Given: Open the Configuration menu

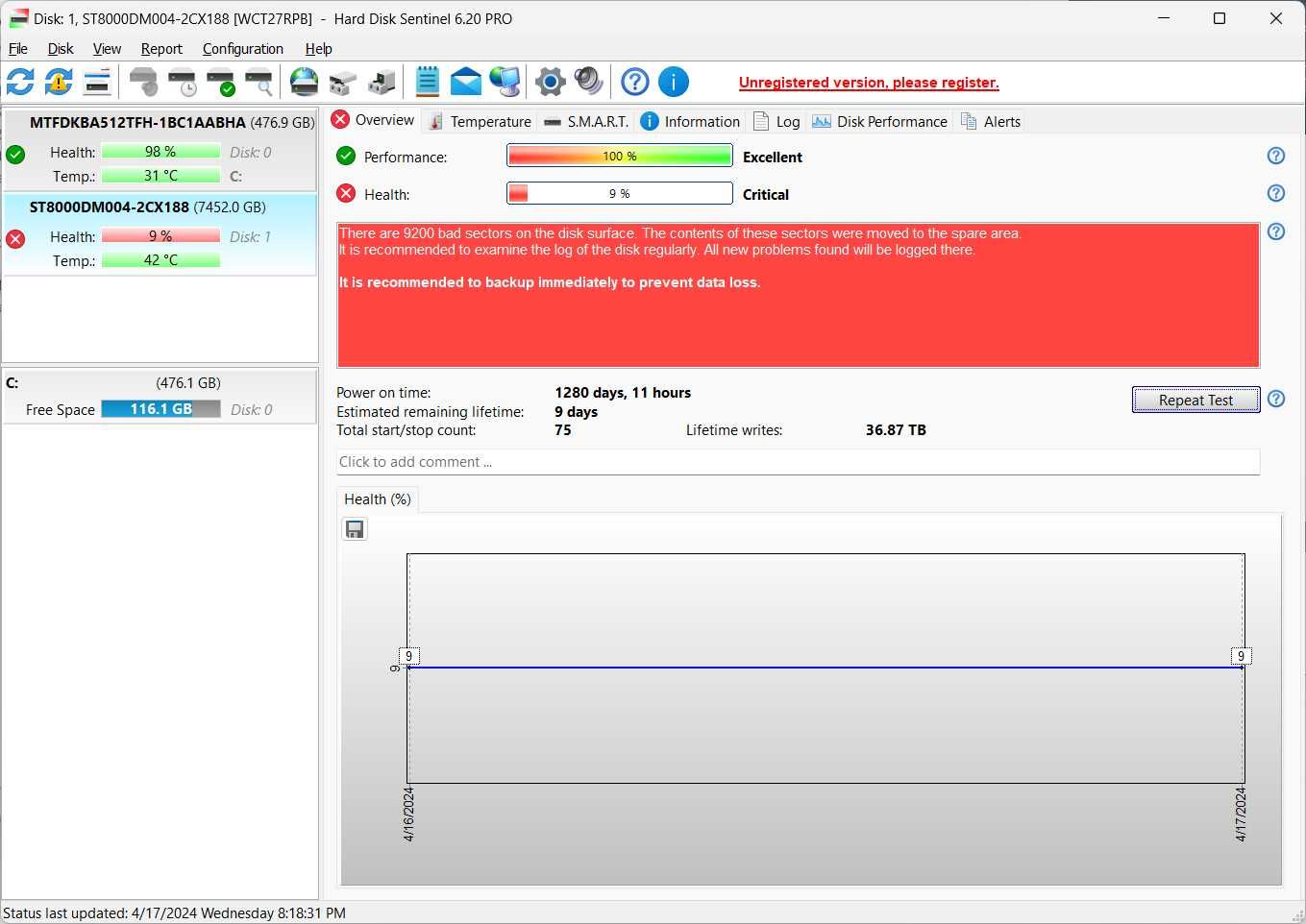Looking at the screenshot, I should pyautogui.click(x=243, y=49).
